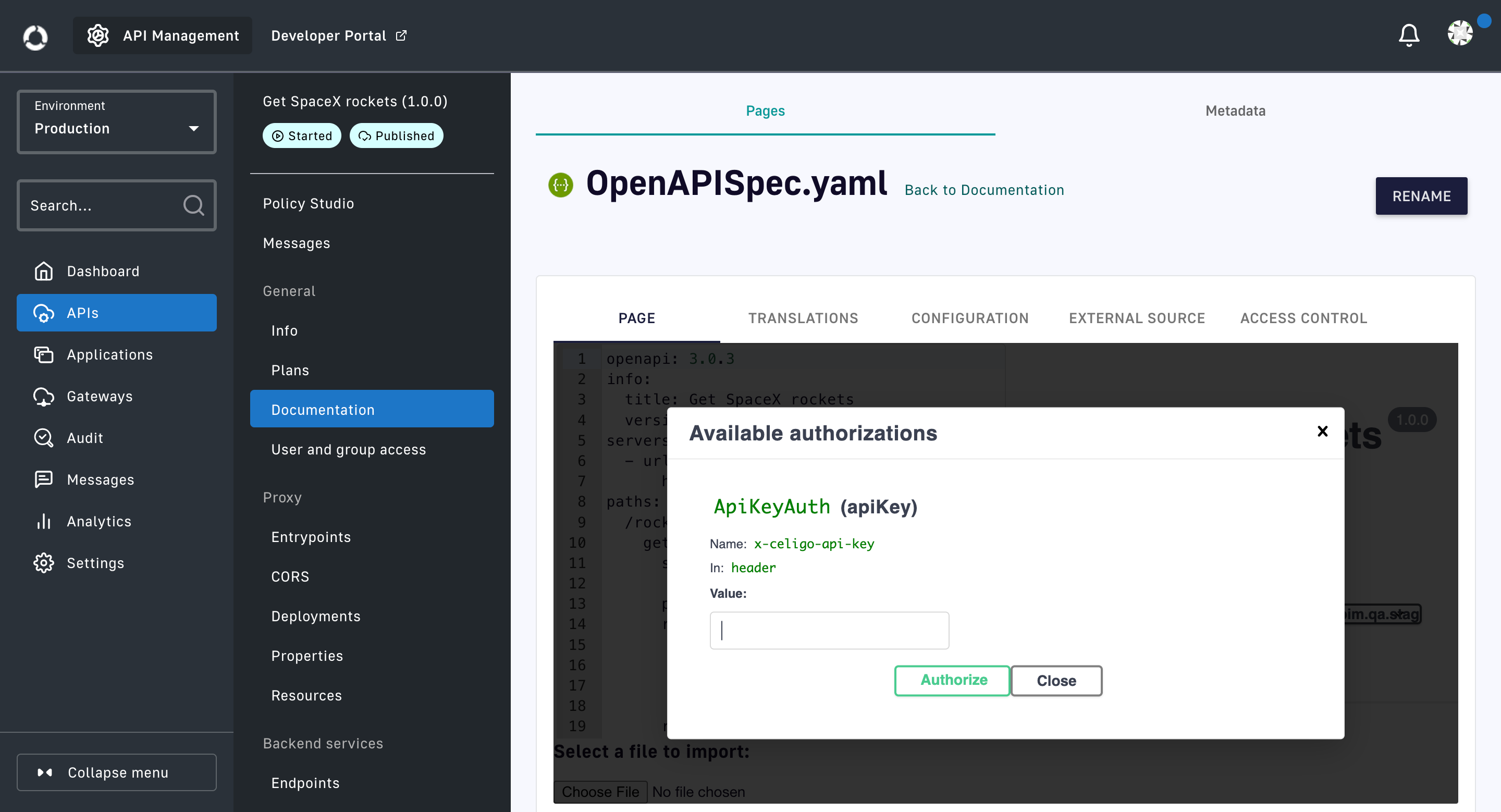Open the Environment Production dropdown

tap(117, 122)
